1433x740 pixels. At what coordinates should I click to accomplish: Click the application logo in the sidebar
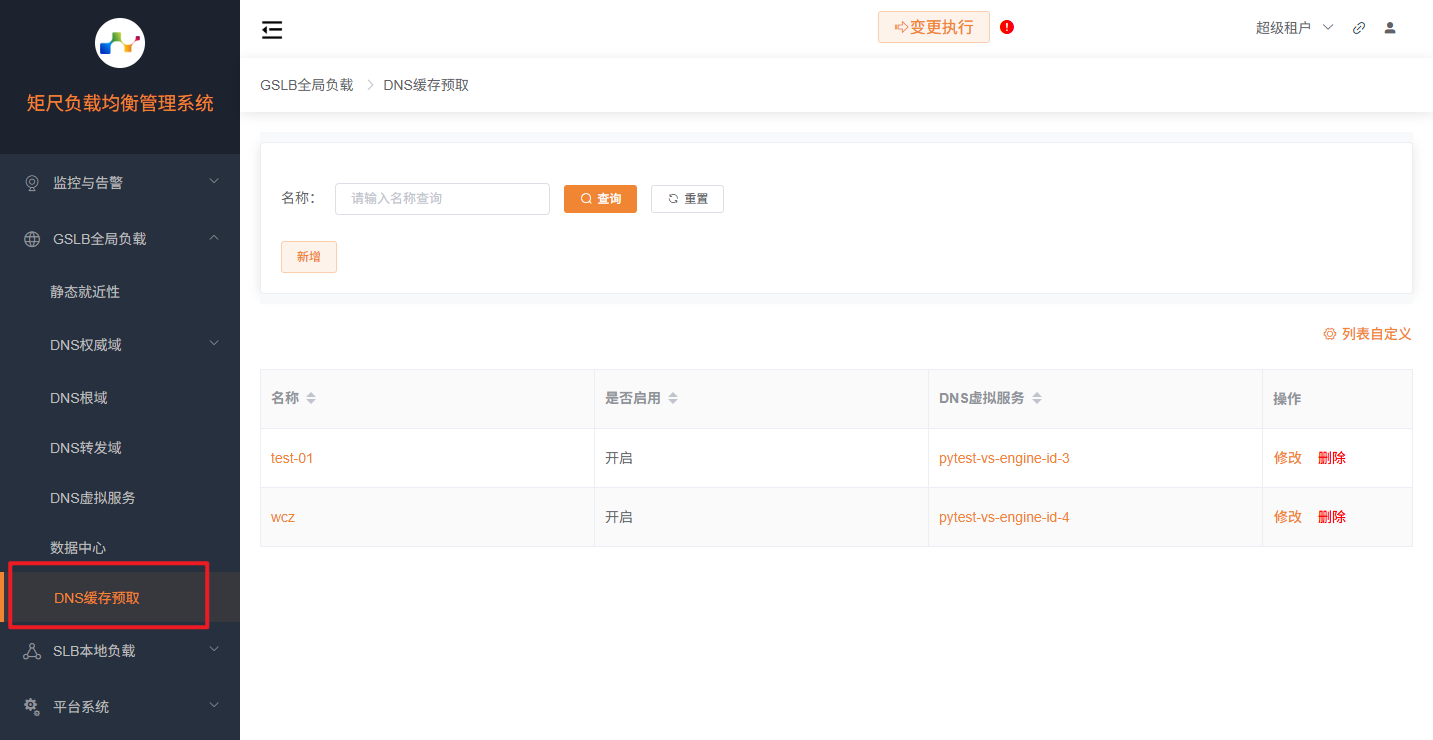[120, 43]
